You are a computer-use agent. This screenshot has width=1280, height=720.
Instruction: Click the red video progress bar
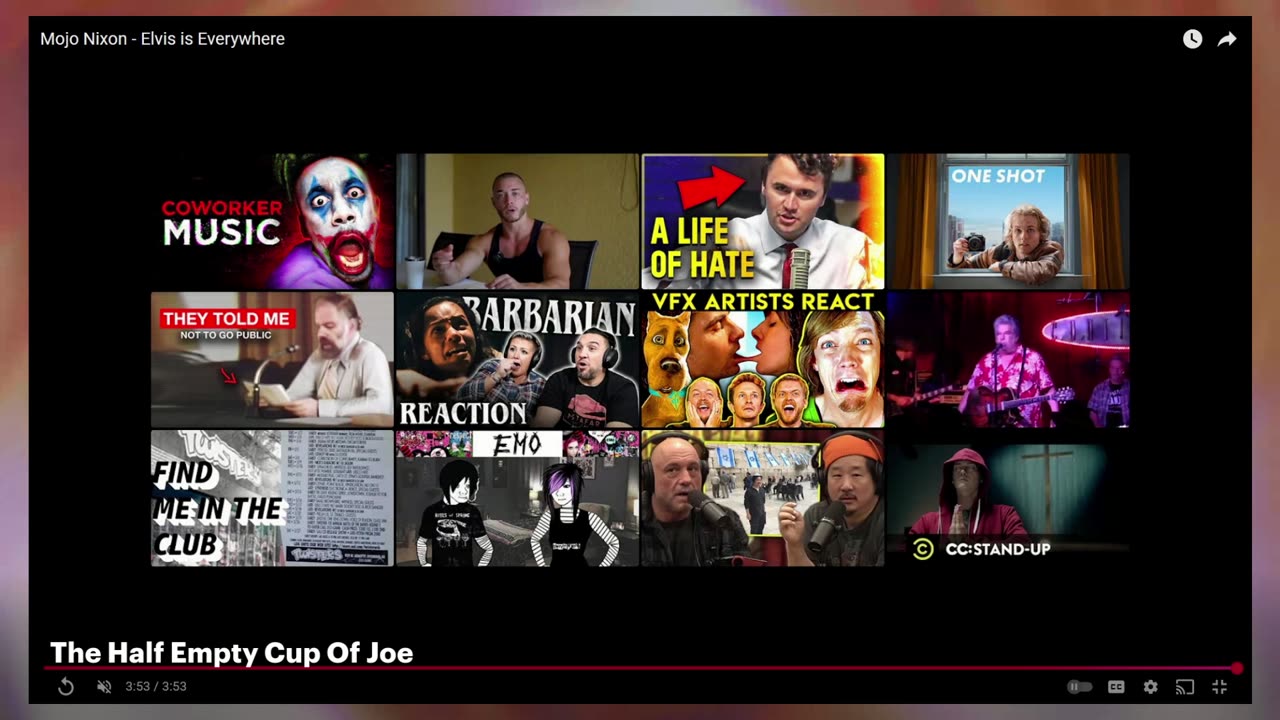click(x=640, y=668)
